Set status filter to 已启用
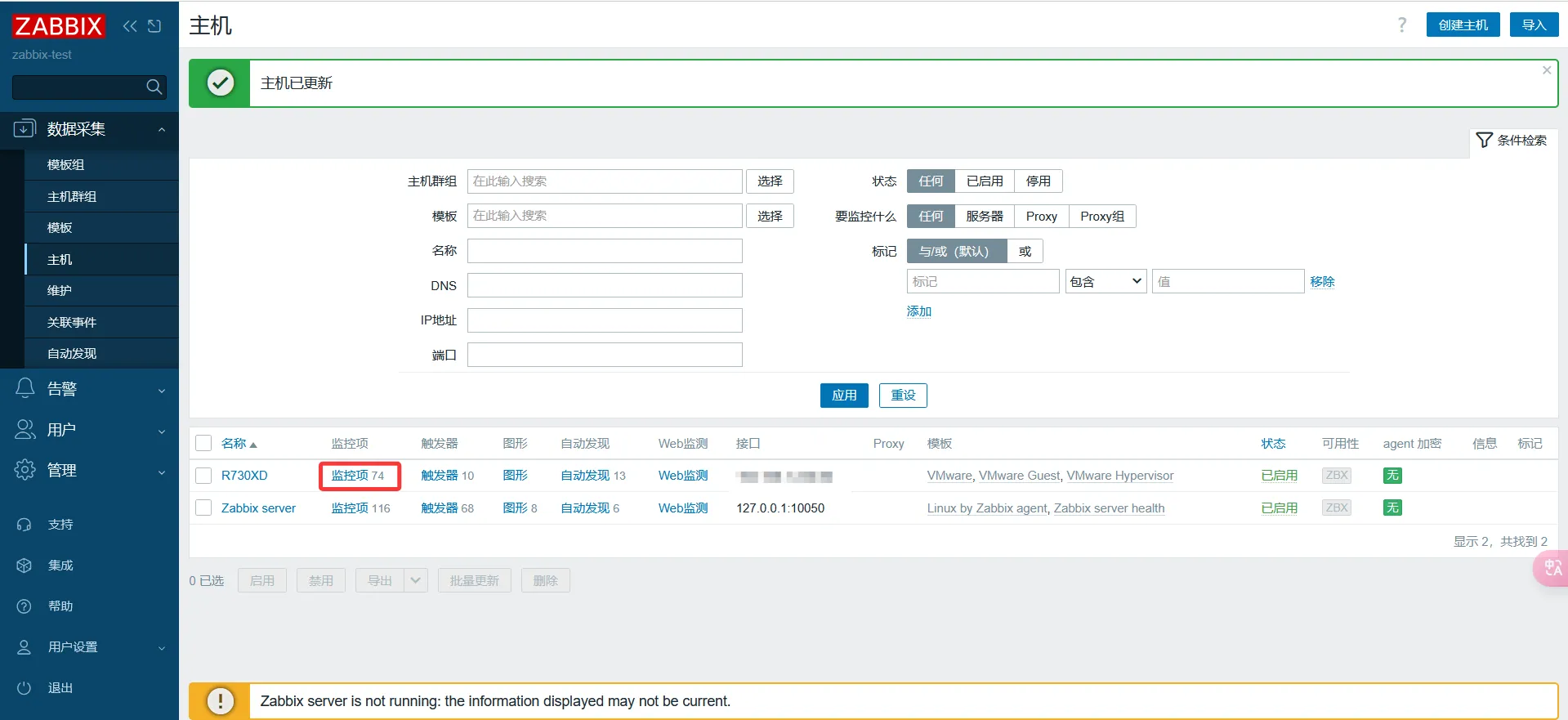Image resolution: width=1568 pixels, height=720 pixels. tap(985, 181)
